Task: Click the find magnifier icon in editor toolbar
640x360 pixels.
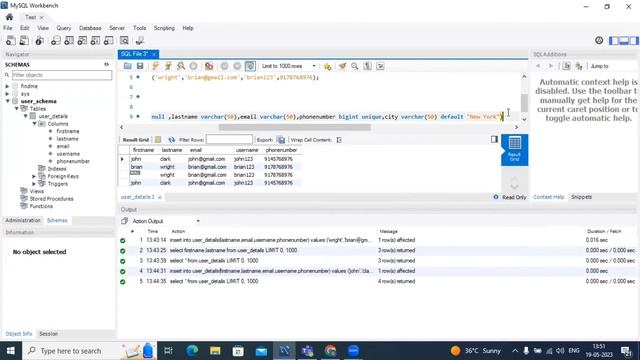Action: point(355,66)
